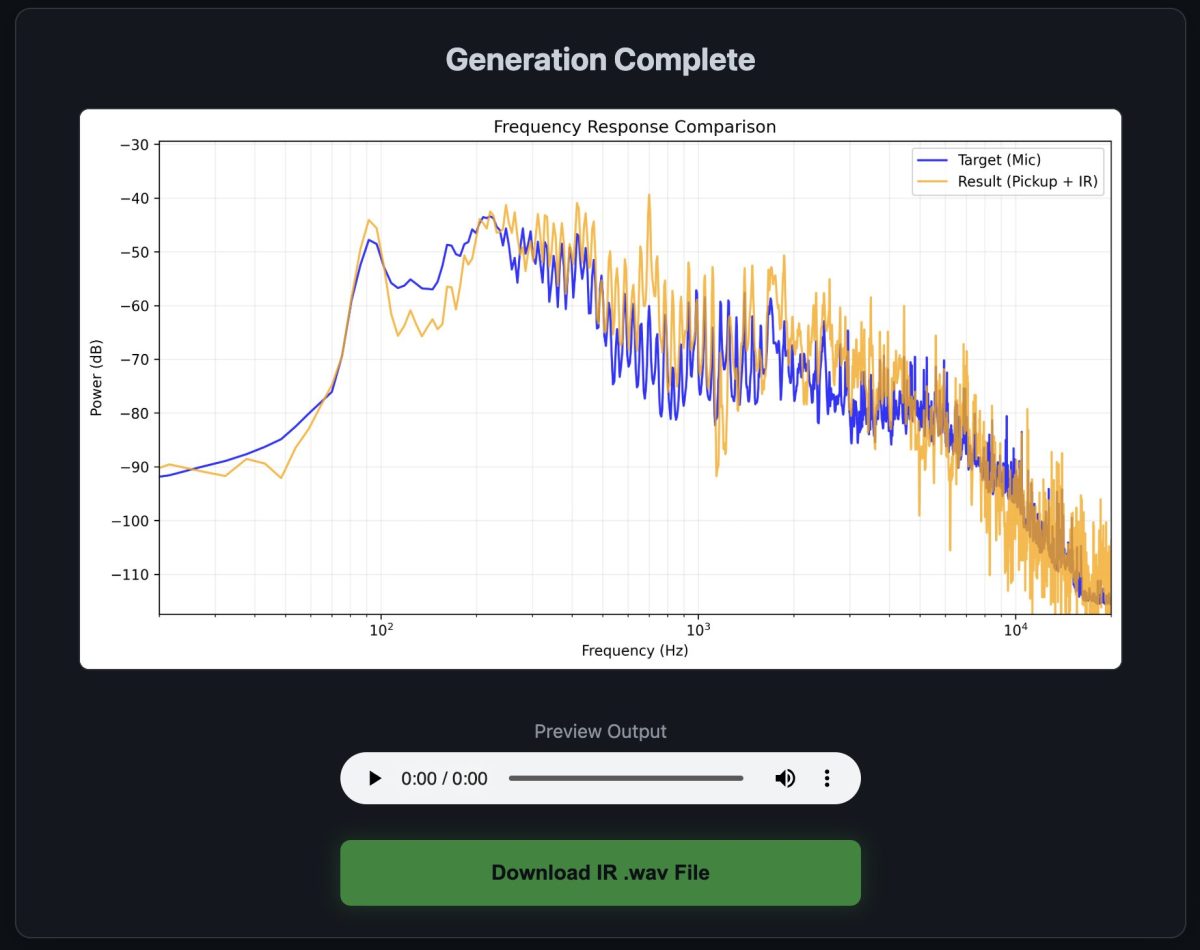Screen dimensions: 1200x950
Task: Click the "Target (Mic)" legend label
Action: [x=999, y=160]
